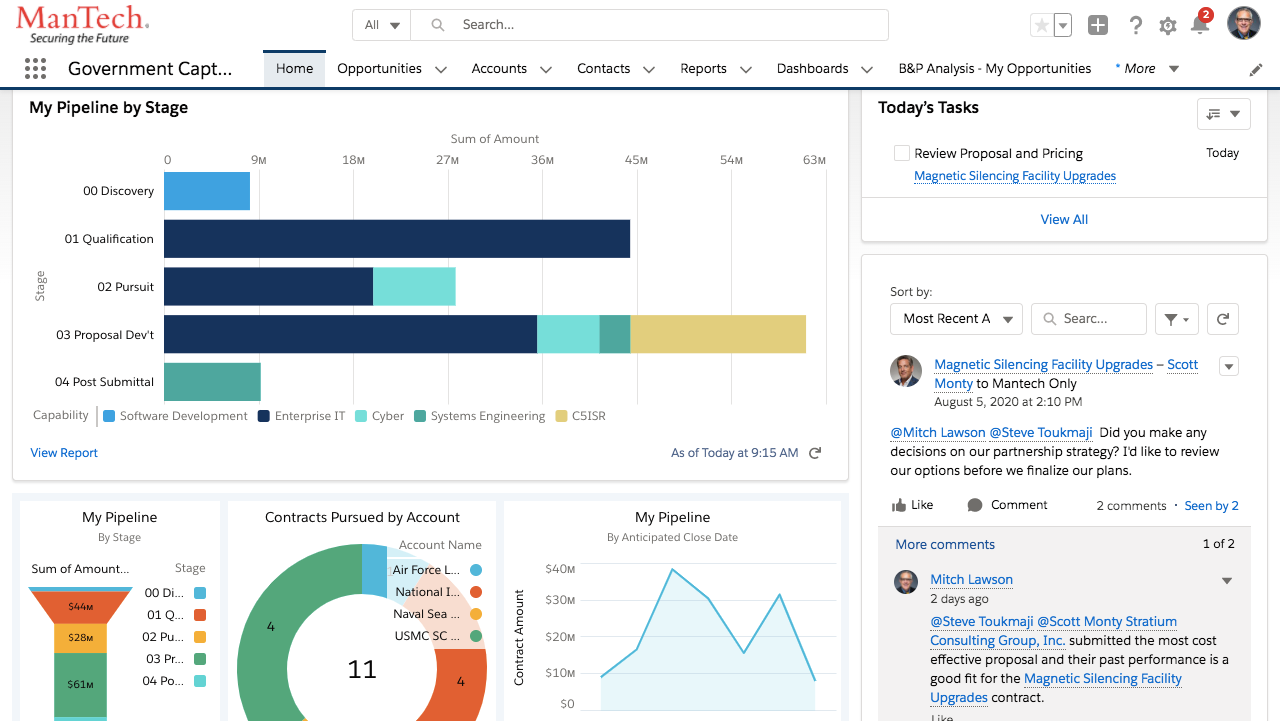This screenshot has width=1280, height=721.
Task: Open the Today's Tasks filter dropdown
Action: pos(1223,114)
